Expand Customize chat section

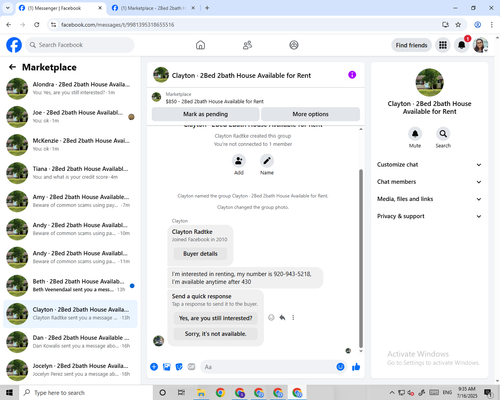[x=429, y=165]
